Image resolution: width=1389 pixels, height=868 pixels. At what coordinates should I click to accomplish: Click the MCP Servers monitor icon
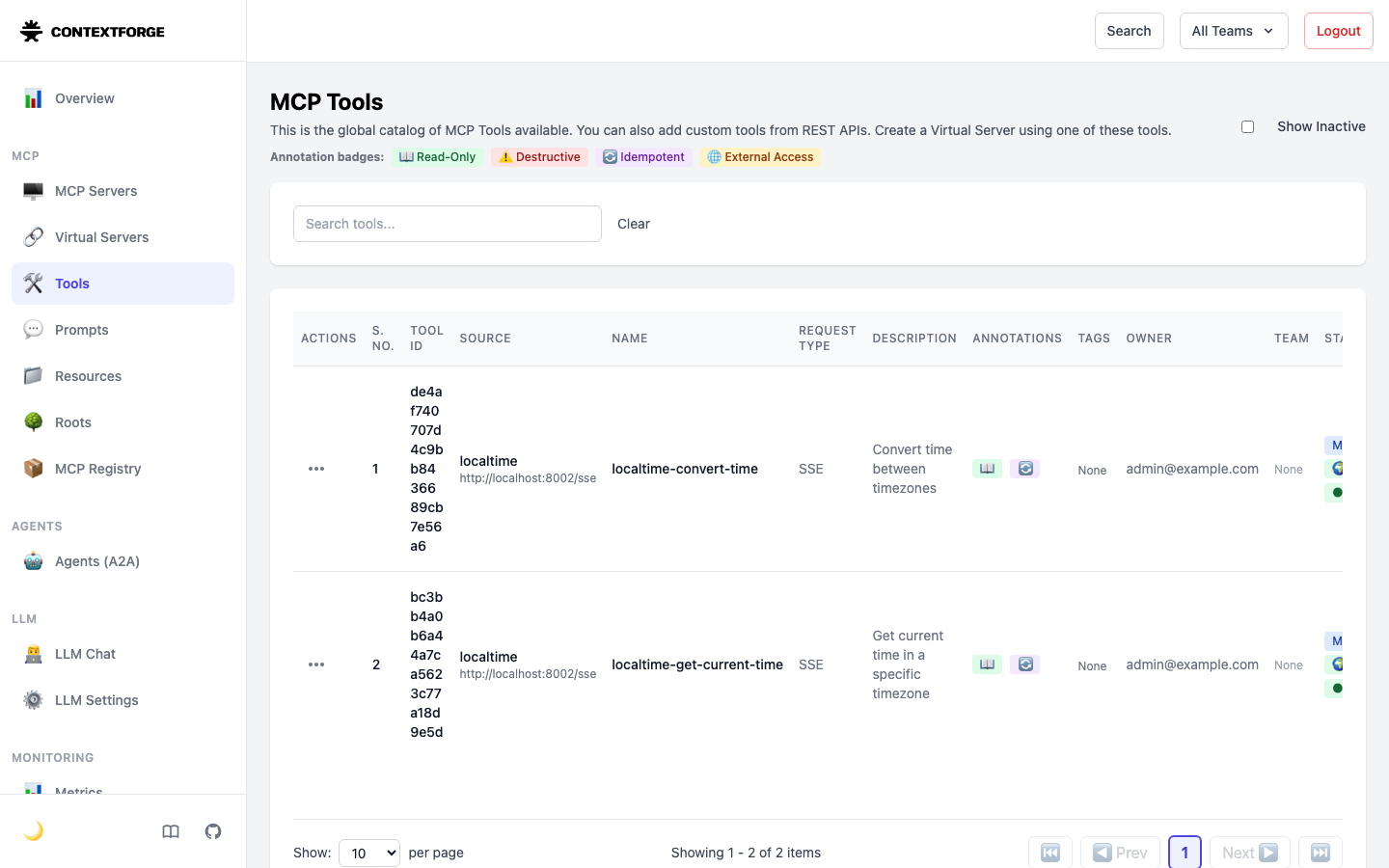coord(34,191)
